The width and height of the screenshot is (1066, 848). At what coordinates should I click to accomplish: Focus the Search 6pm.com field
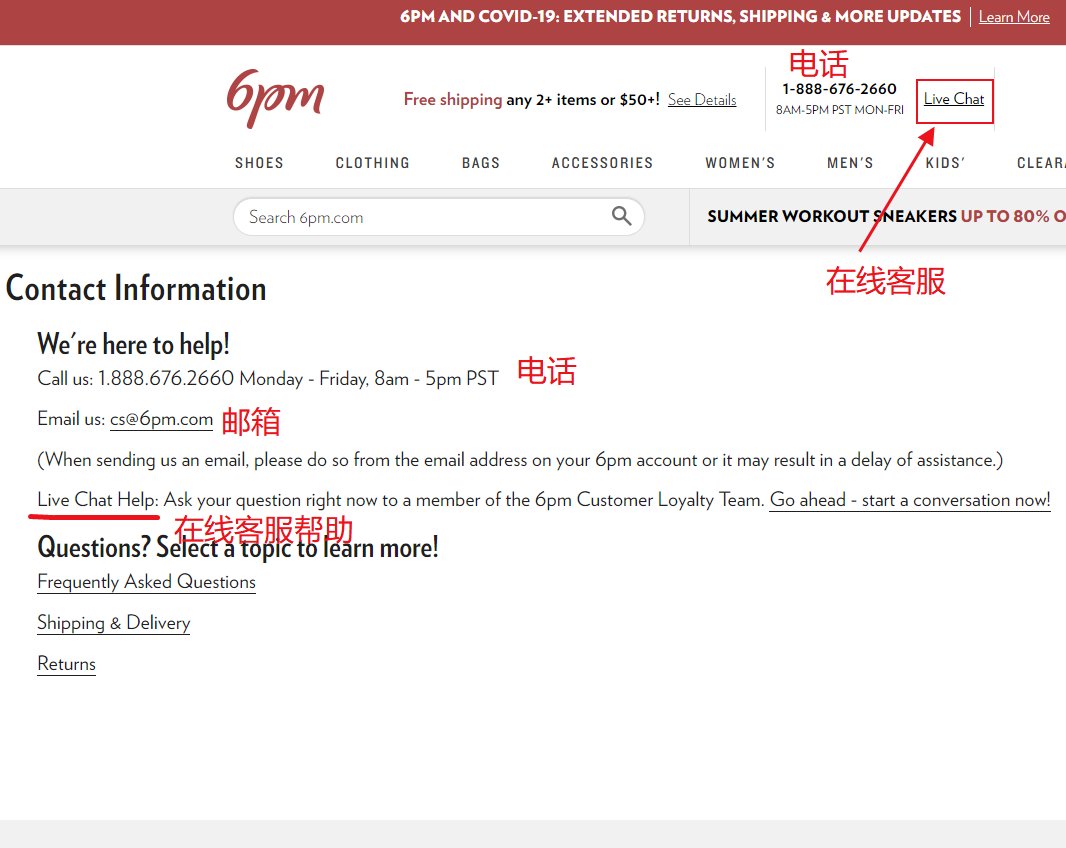click(439, 217)
